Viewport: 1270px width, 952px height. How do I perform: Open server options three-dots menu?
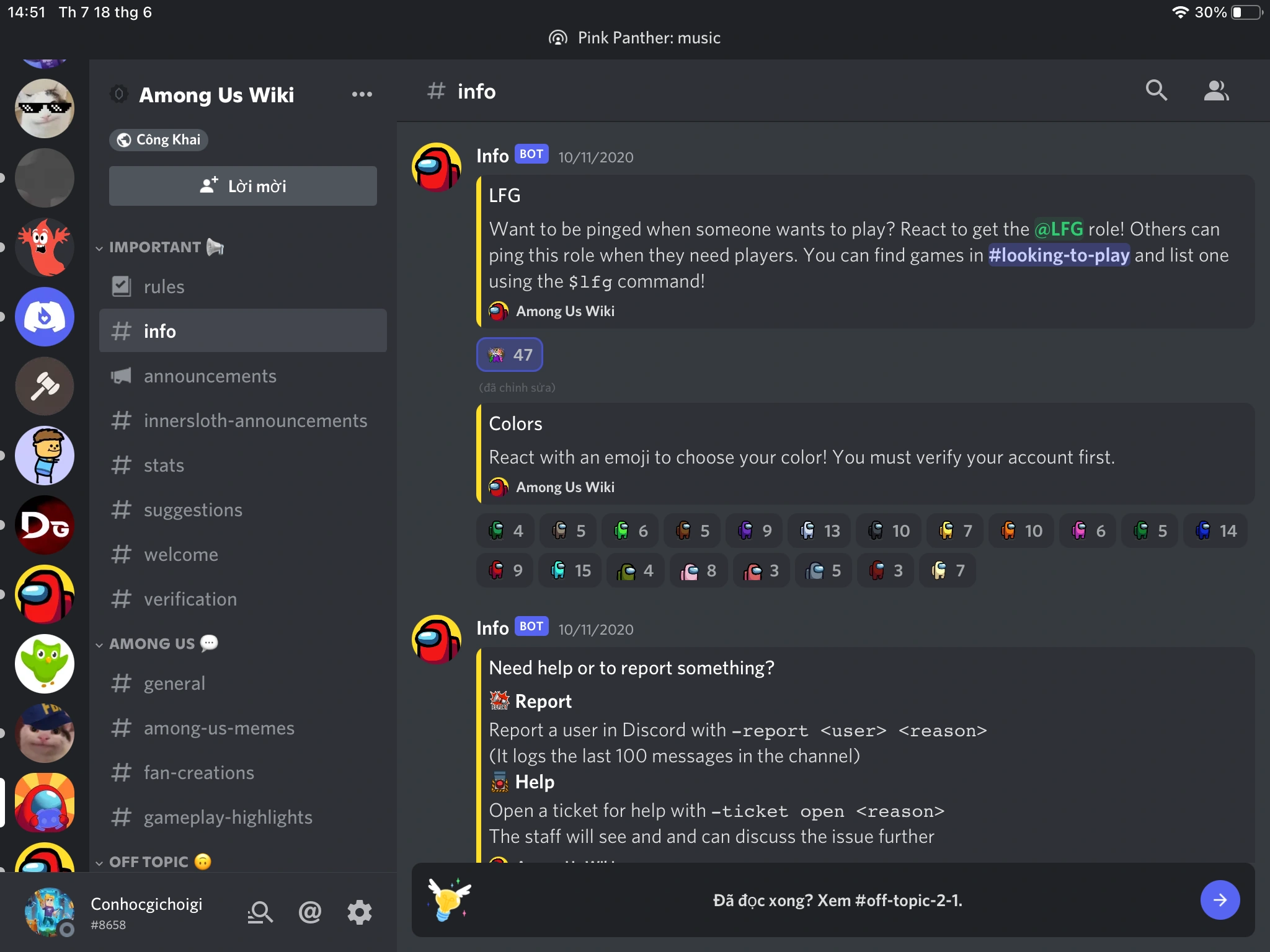click(x=362, y=94)
